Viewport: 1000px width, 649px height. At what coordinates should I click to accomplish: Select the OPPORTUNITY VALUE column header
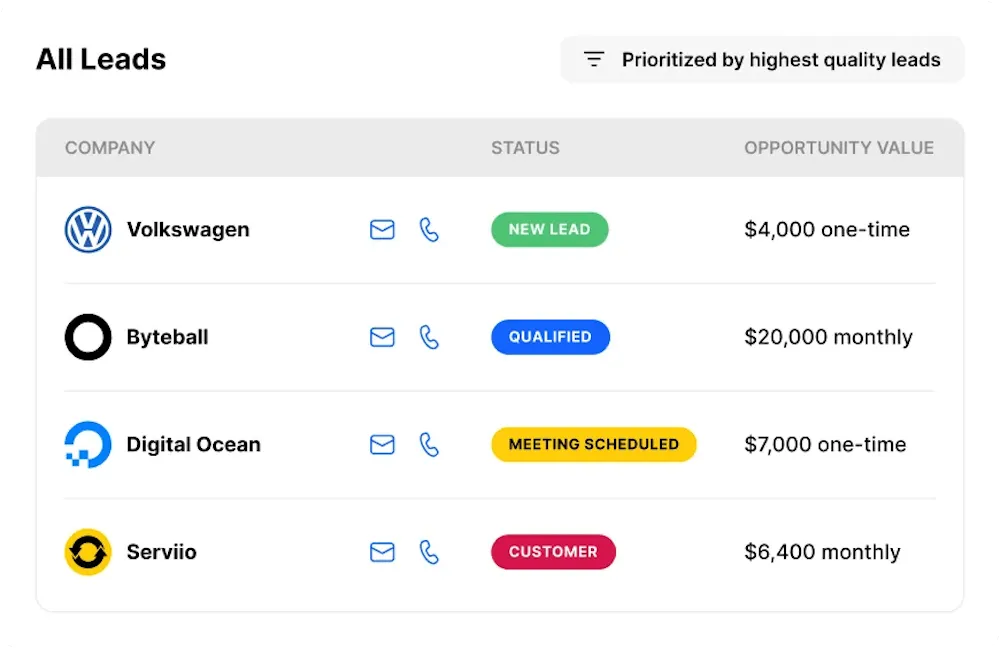tap(839, 147)
